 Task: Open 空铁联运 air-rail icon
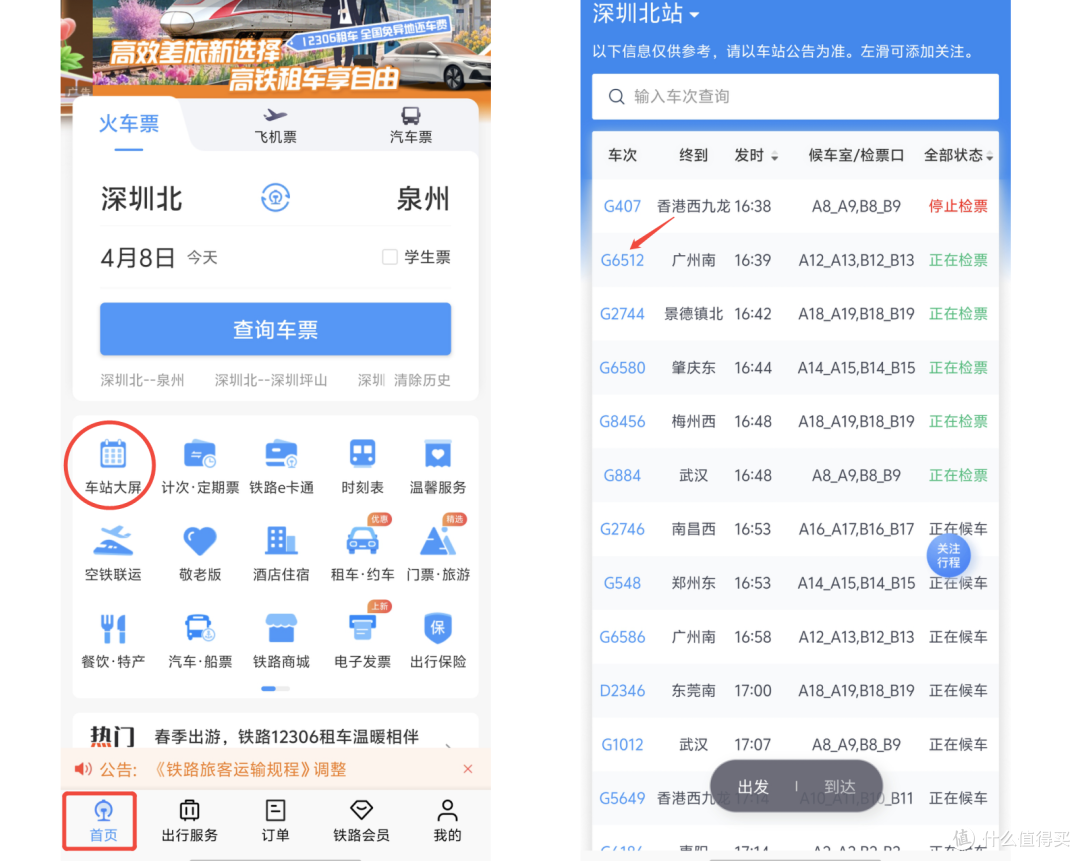click(113, 541)
